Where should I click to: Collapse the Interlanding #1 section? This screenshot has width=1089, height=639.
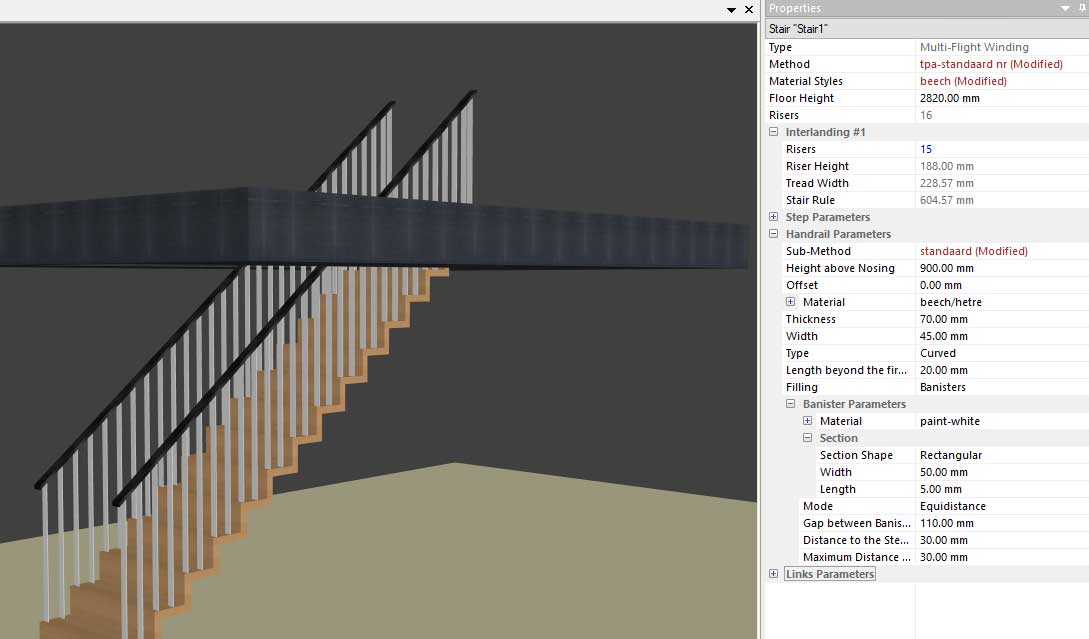coord(773,132)
